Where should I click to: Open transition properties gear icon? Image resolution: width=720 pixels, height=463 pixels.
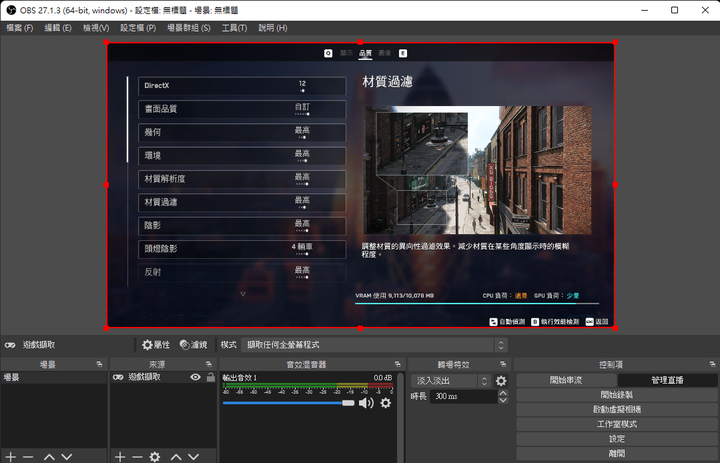point(501,381)
